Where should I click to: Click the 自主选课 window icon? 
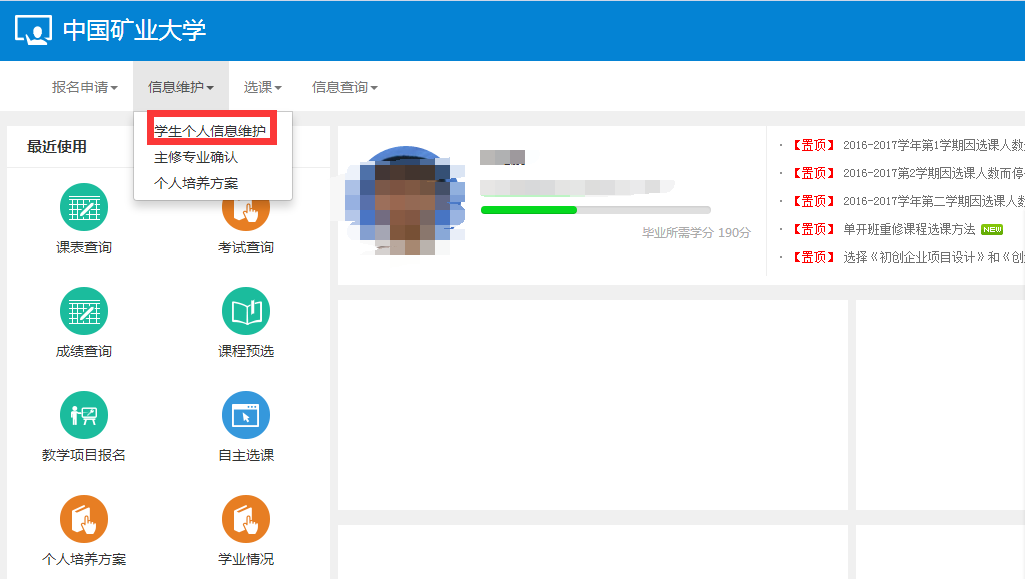click(246, 415)
